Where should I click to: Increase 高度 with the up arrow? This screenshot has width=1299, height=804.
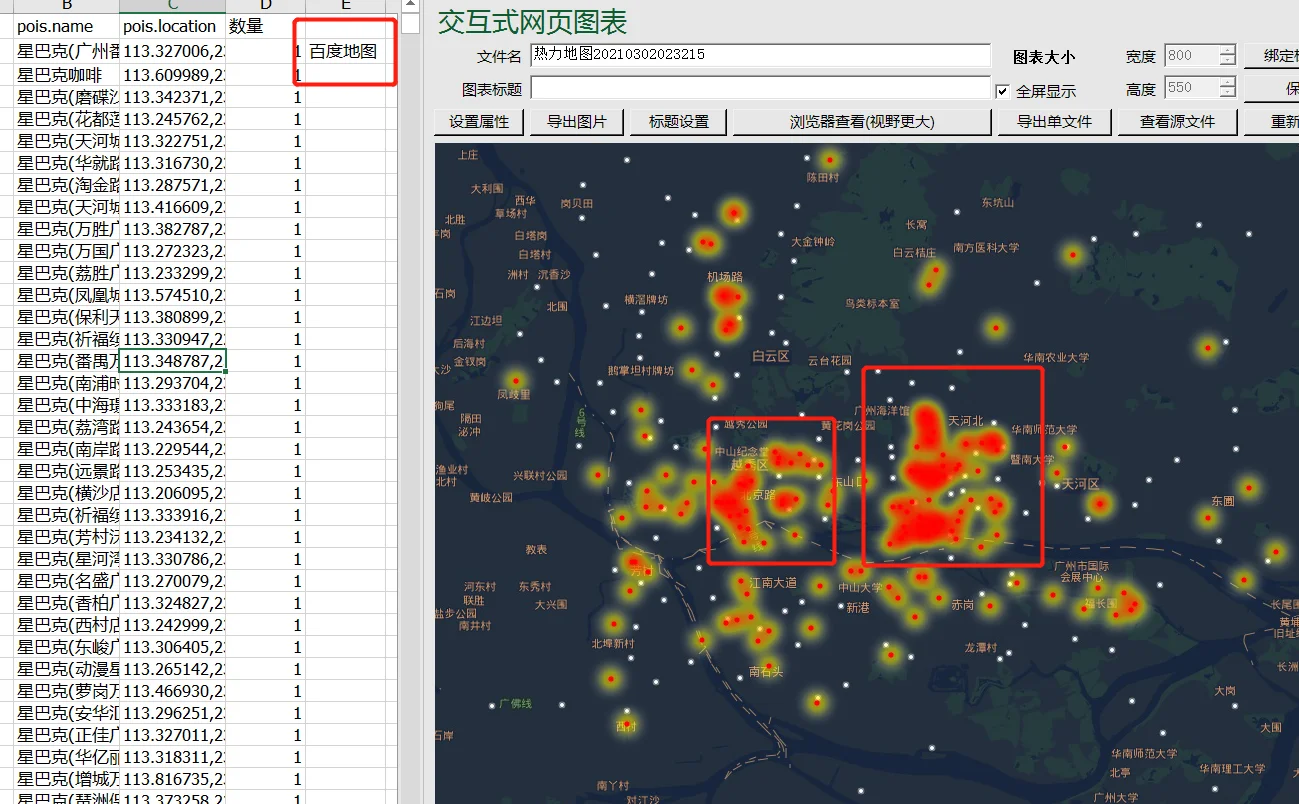[1227, 82]
